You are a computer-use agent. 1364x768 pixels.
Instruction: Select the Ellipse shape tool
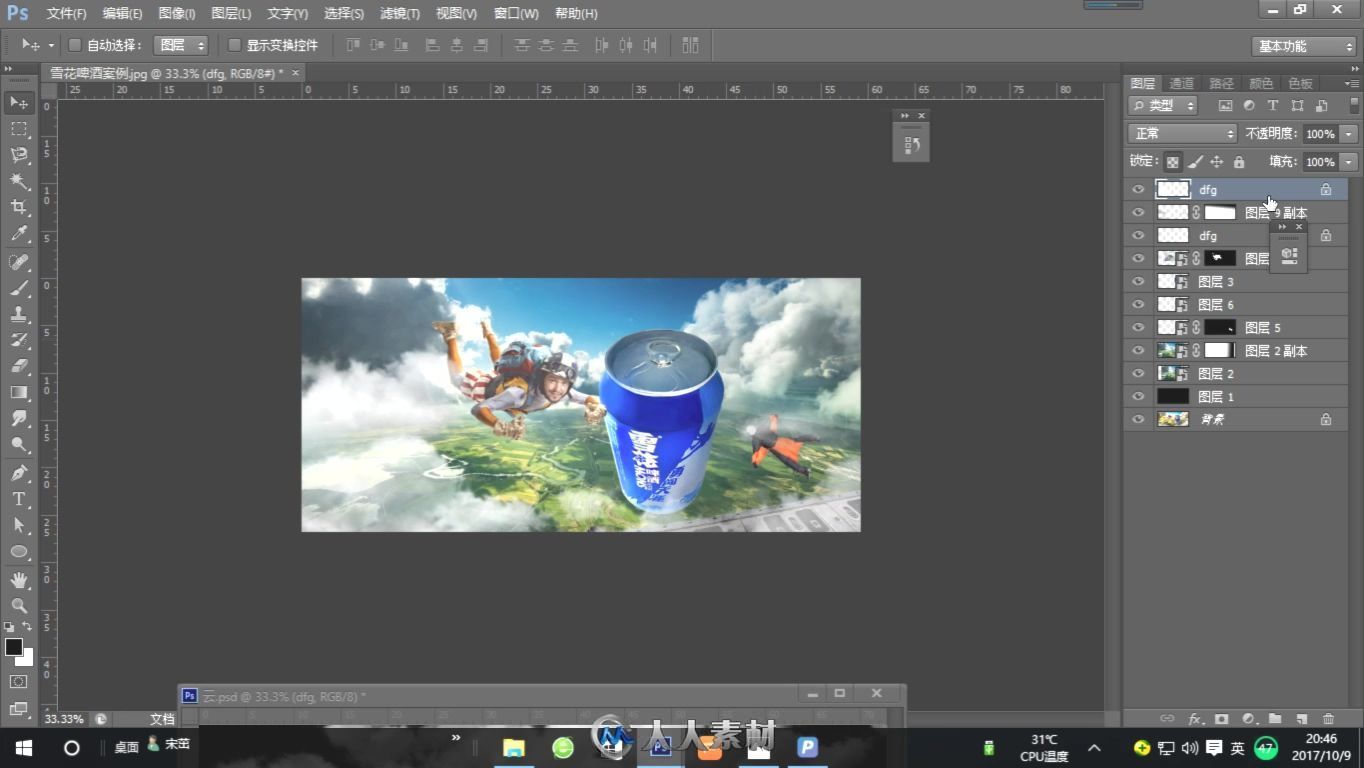[x=19, y=551]
